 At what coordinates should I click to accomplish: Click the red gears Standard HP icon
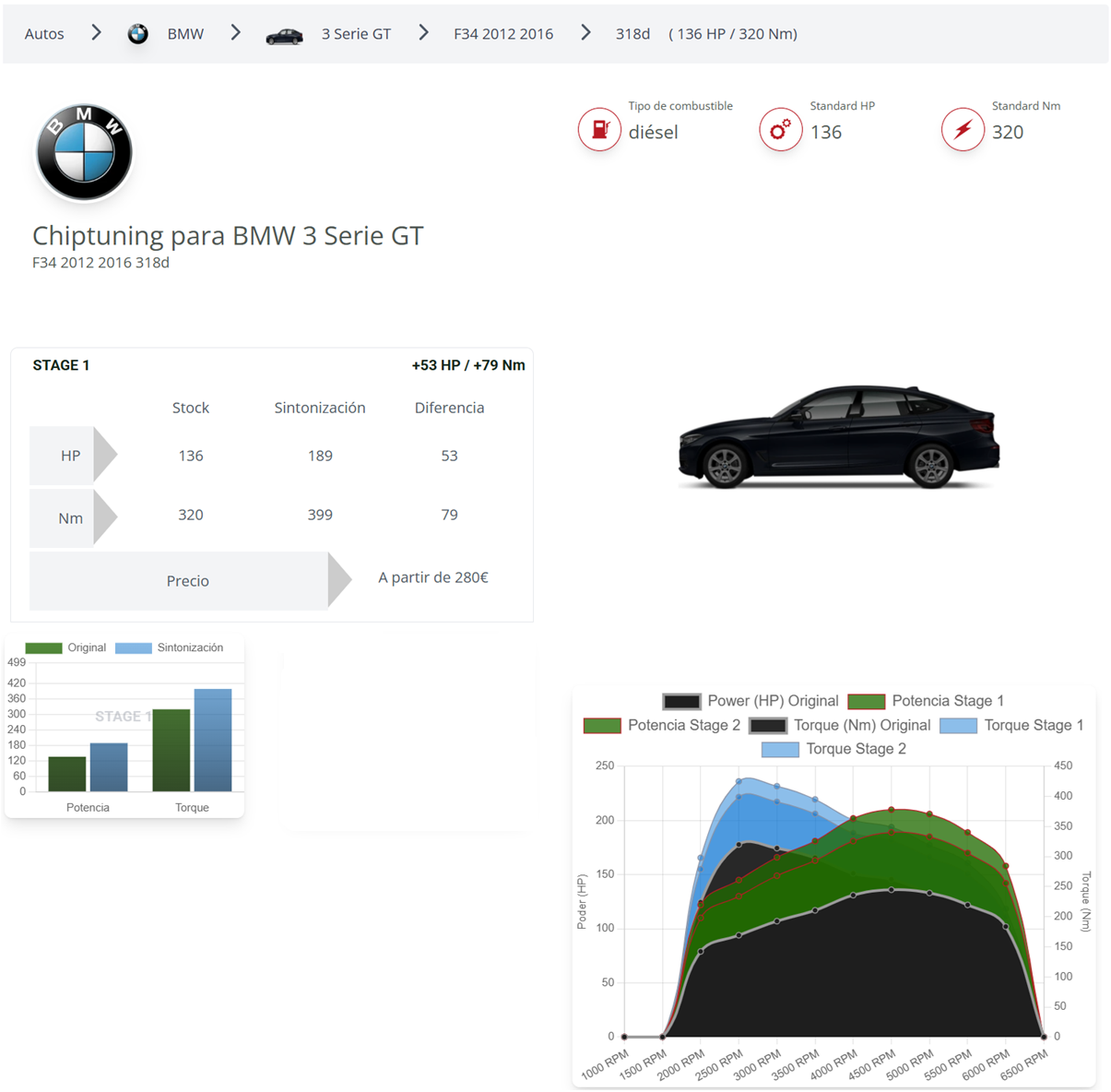click(781, 129)
